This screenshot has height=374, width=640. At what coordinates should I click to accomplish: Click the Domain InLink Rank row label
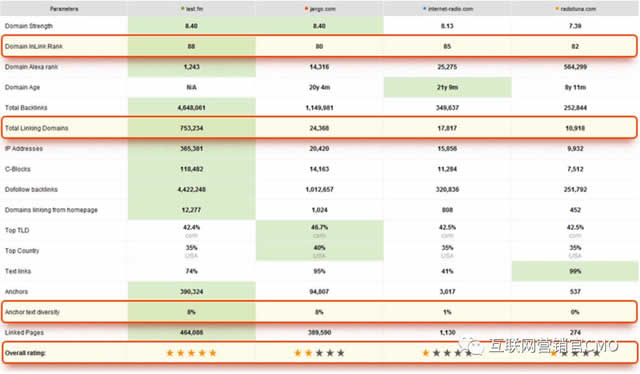click(x=34, y=47)
